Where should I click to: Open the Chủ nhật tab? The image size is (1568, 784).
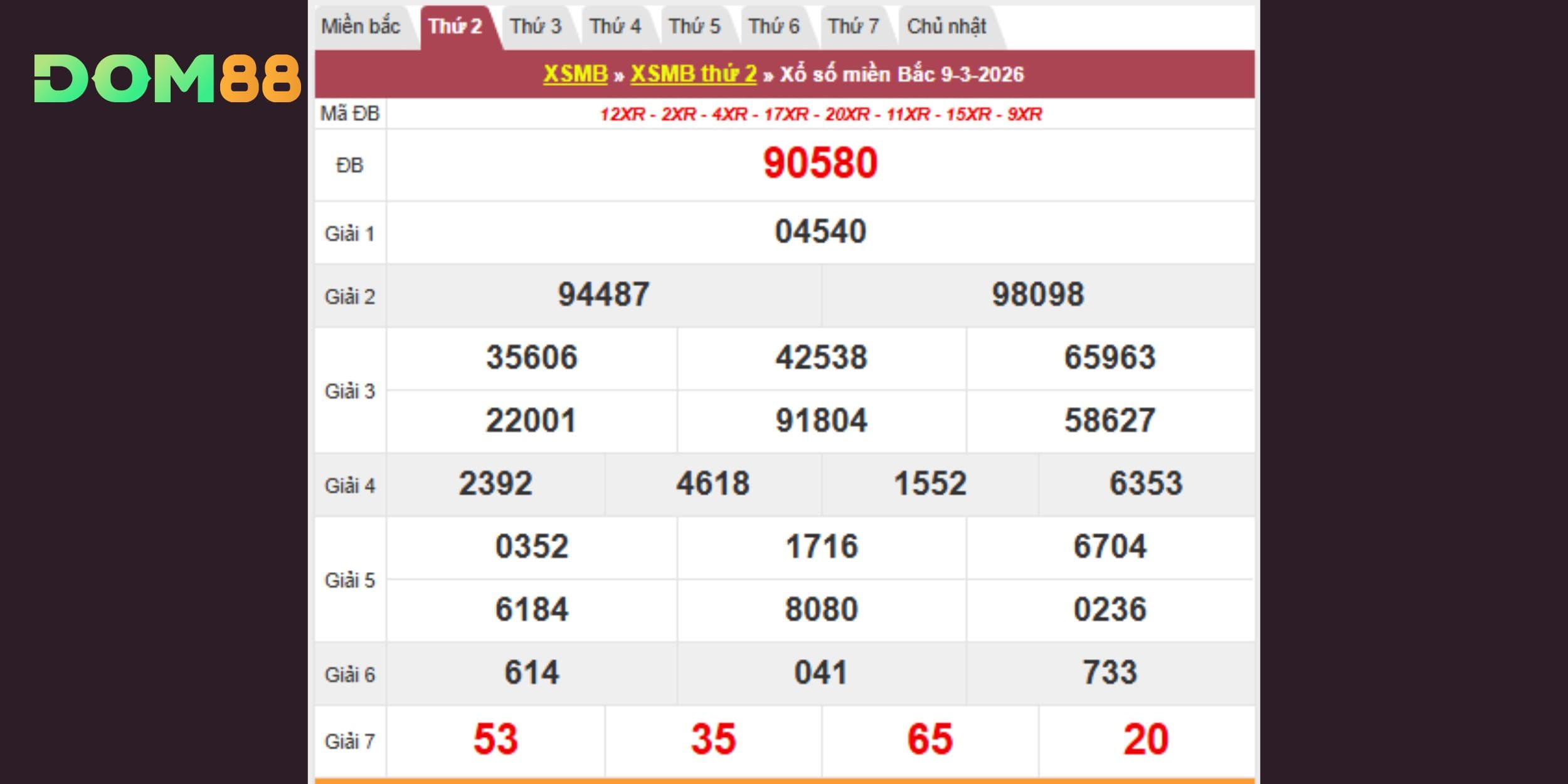tap(946, 26)
